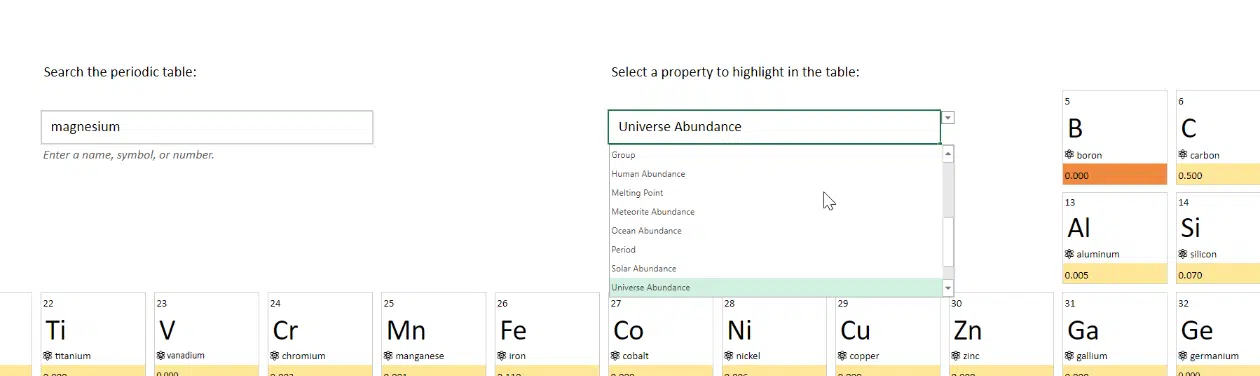Click dropdown list scroll-up arrow
Viewport: 1260px width, 376px height.
(948, 154)
